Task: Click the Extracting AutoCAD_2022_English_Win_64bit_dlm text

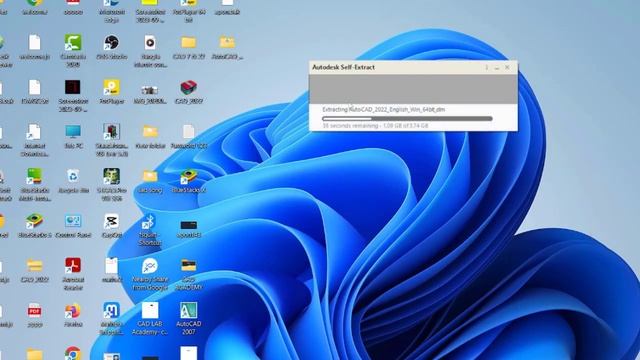Action: 383,109
